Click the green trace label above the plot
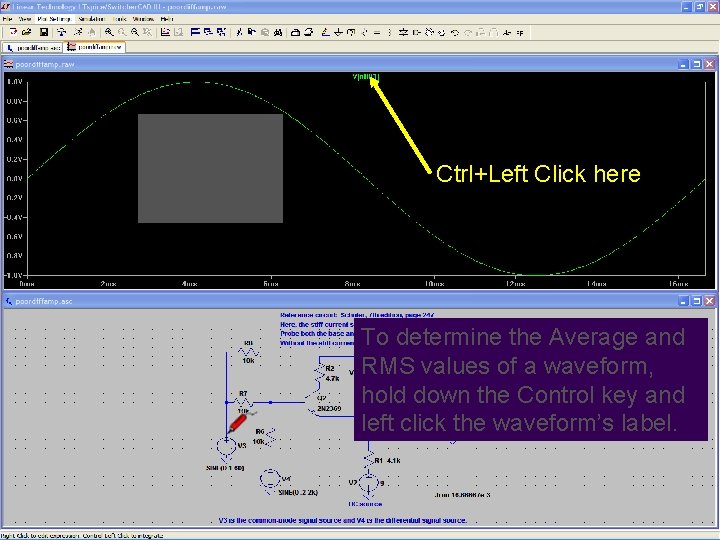 tap(366, 77)
